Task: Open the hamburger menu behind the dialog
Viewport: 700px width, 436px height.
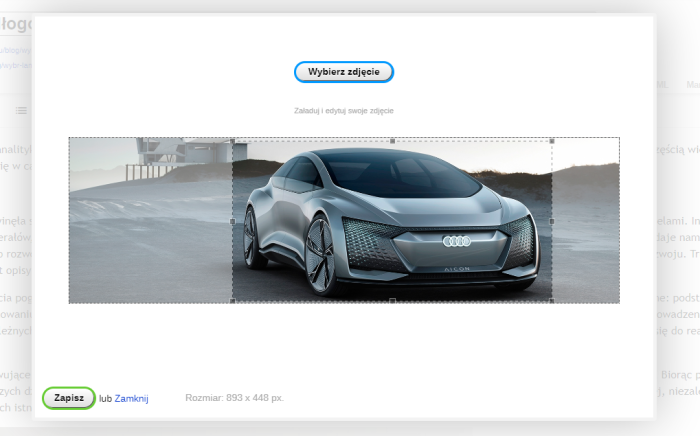Action: click(x=21, y=109)
